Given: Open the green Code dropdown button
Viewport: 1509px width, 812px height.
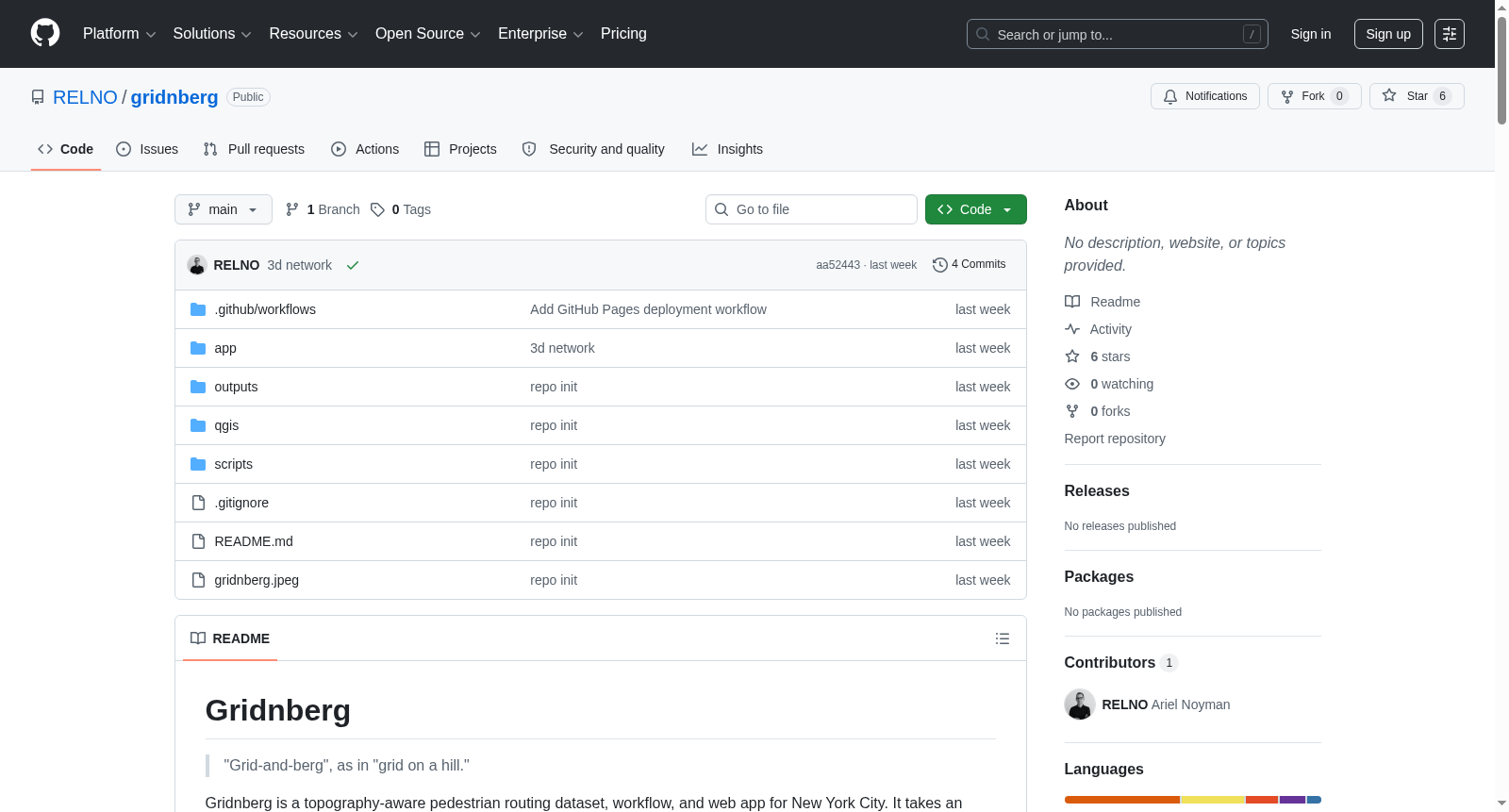Looking at the screenshot, I should (976, 209).
